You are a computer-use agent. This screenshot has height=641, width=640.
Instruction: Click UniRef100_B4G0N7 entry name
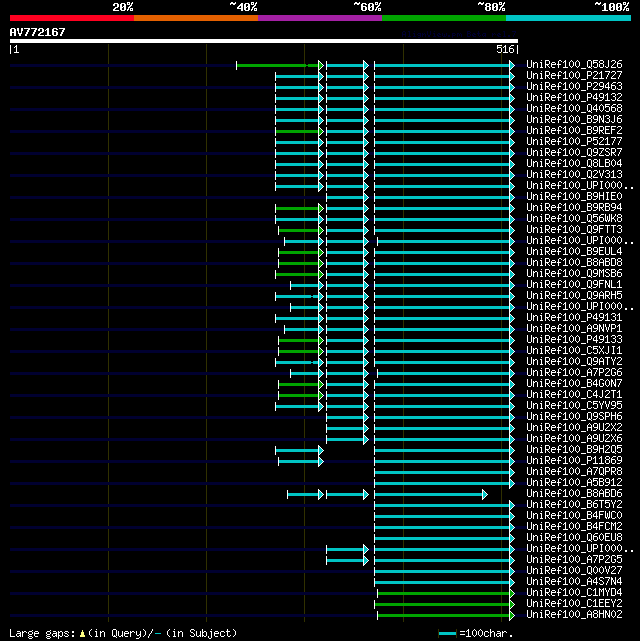pos(574,383)
